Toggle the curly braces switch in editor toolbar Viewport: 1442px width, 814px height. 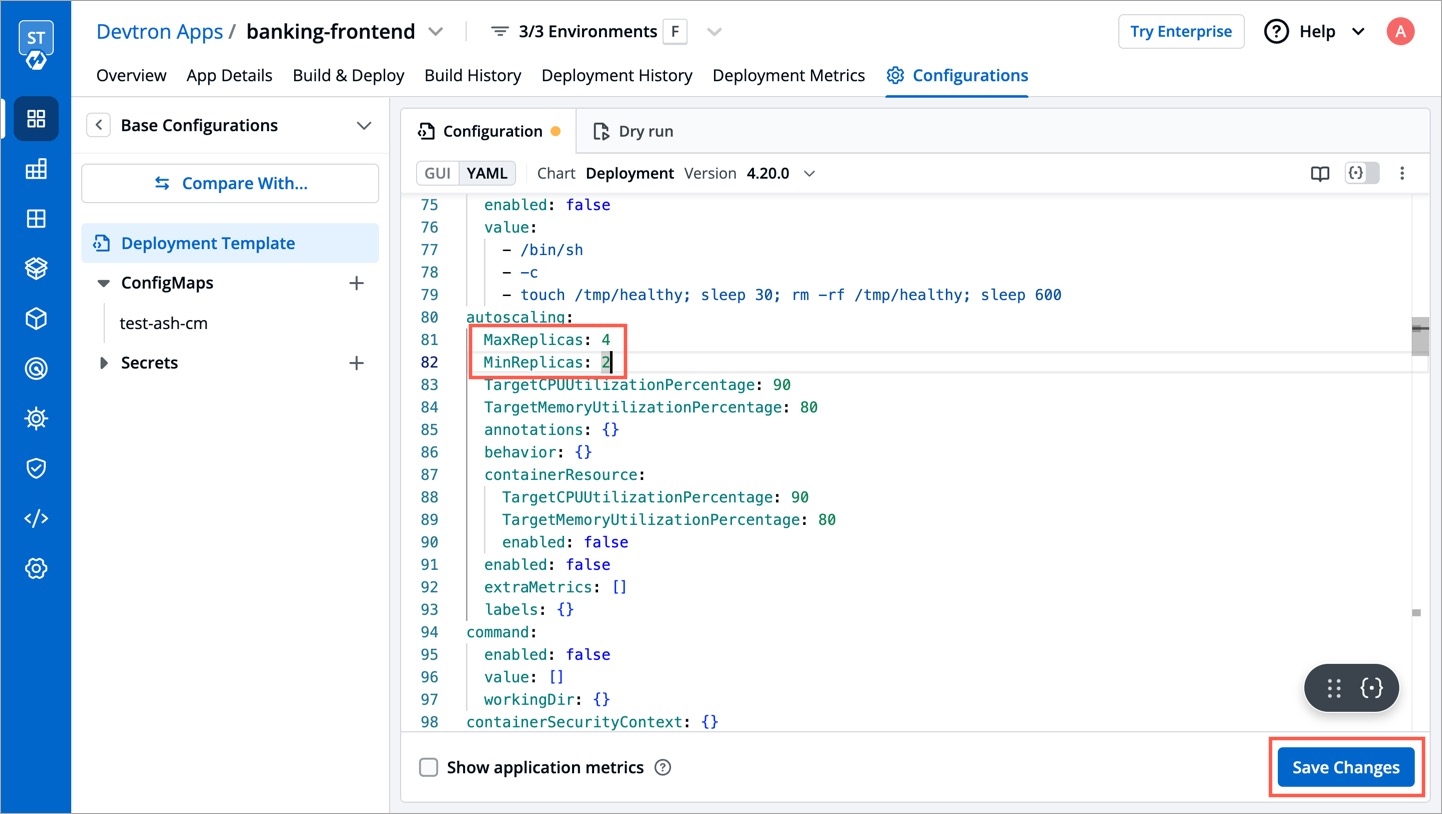click(x=1362, y=174)
